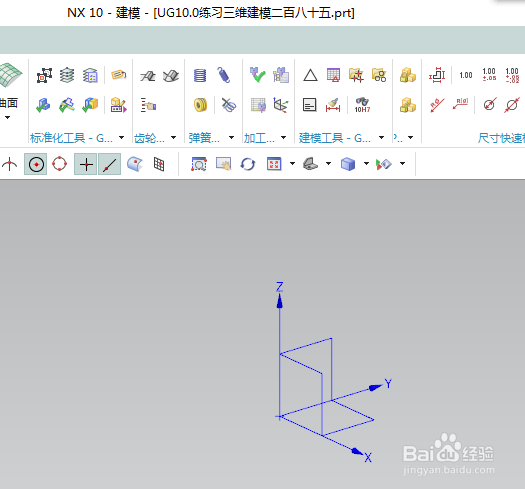Viewport: 525px width, 489px height.
Task: Toggle the point on curve snap
Action: click(x=109, y=164)
